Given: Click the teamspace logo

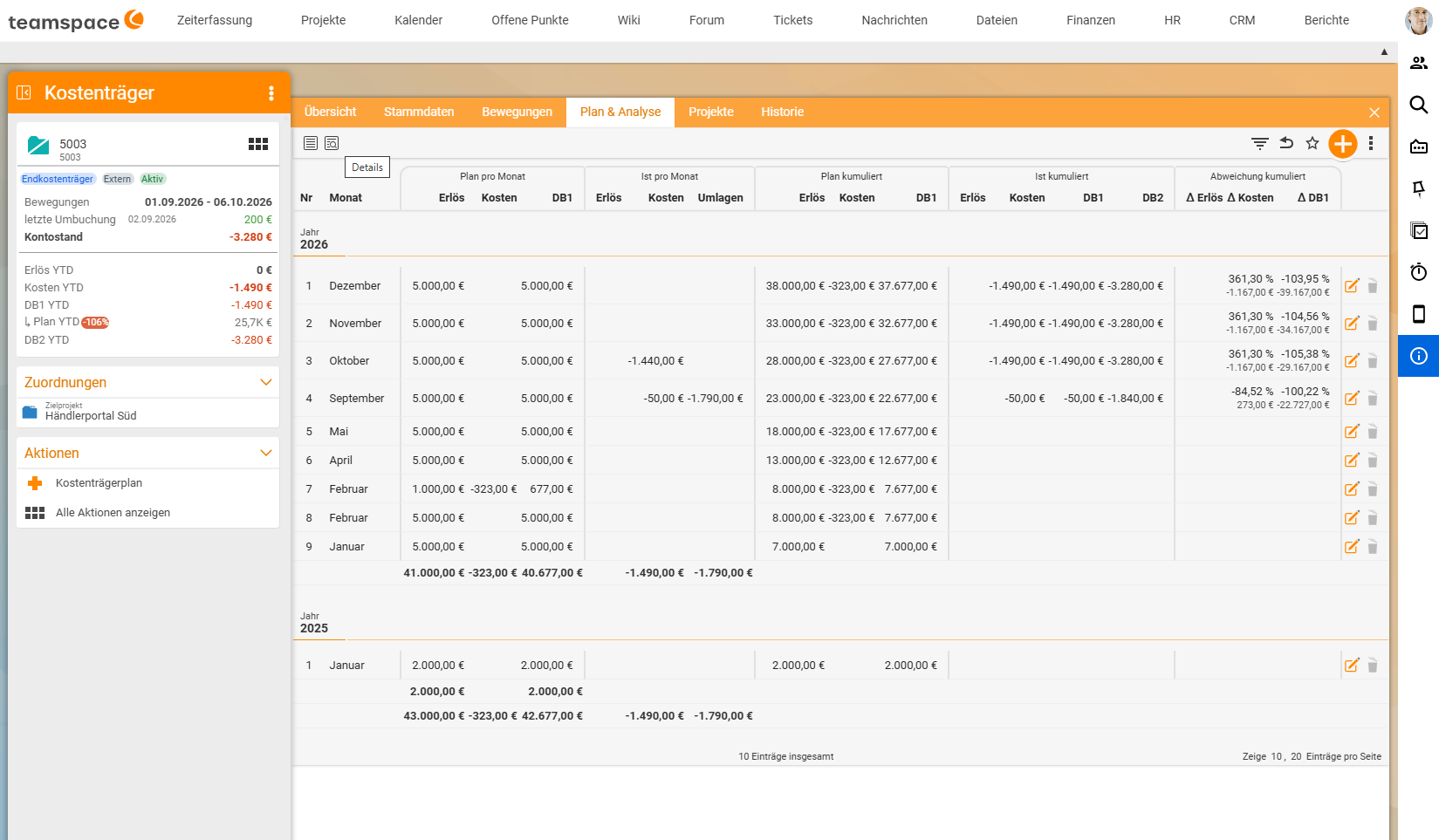Looking at the screenshot, I should point(76,20).
